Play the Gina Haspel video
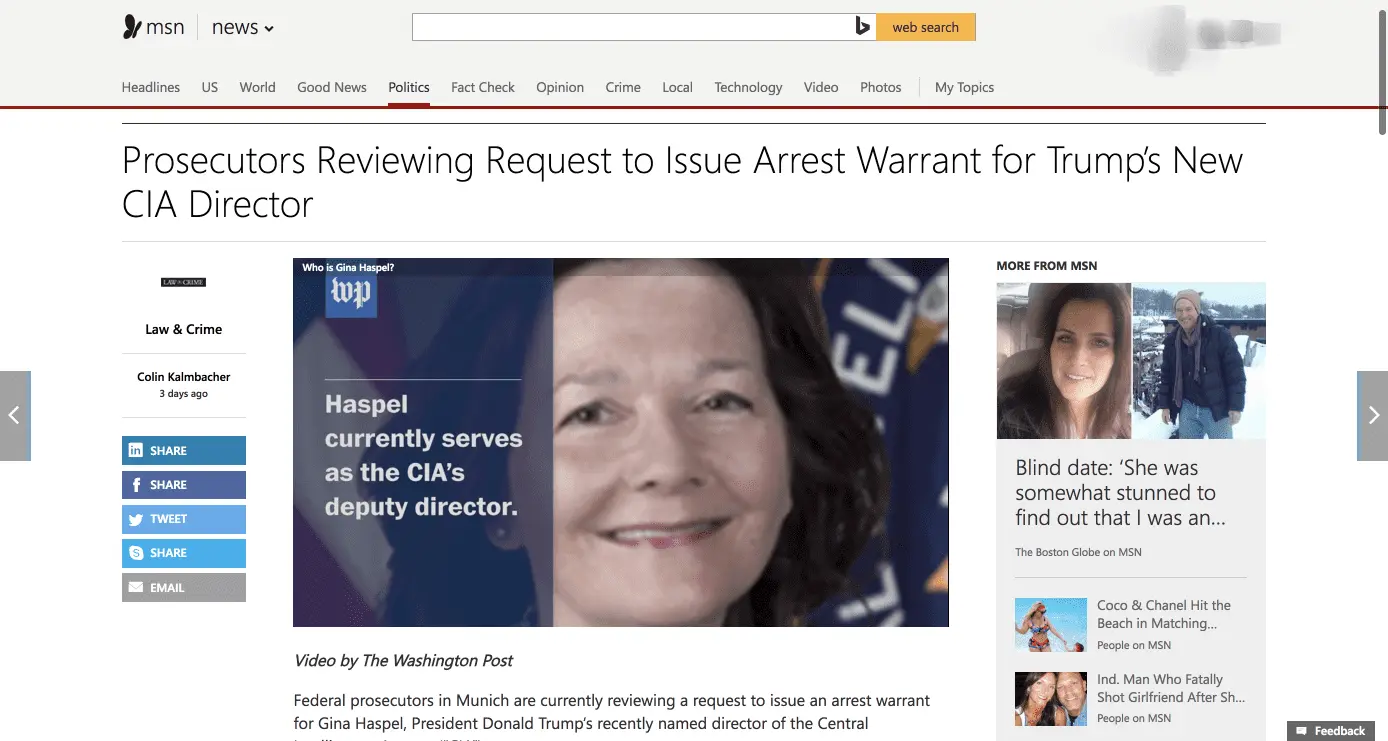1388x741 pixels. pyautogui.click(x=621, y=443)
